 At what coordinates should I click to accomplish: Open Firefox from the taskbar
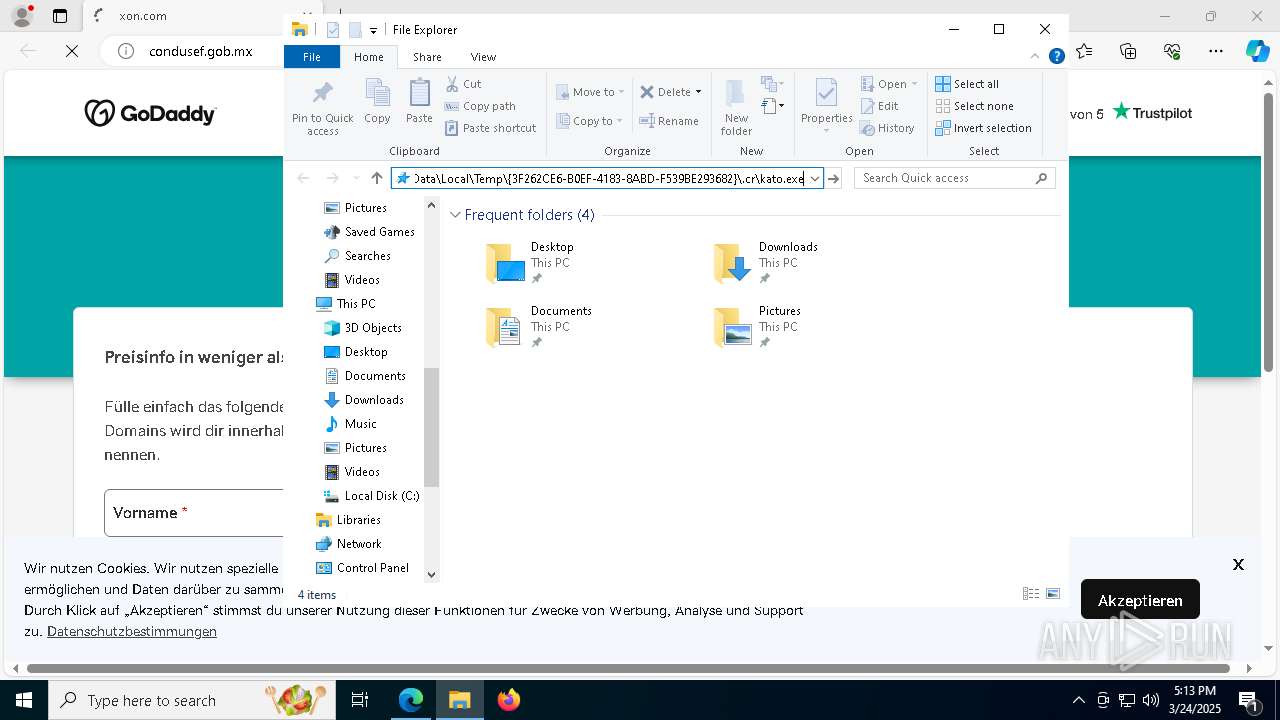509,700
